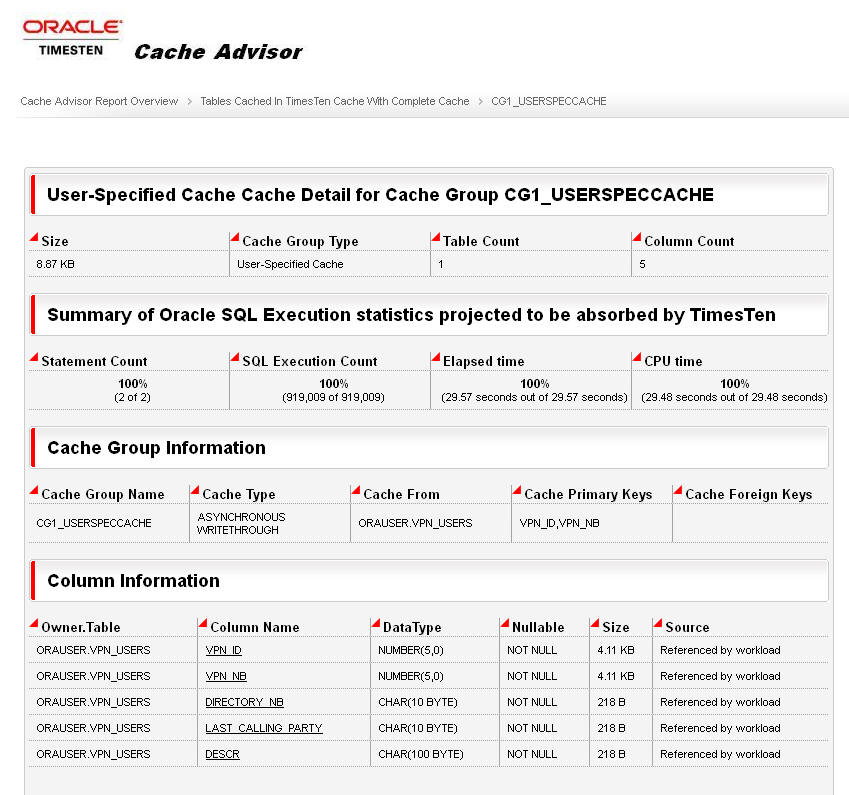Image resolution: width=849 pixels, height=795 pixels.
Task: Open the VPN_NB column link
Action: (226, 676)
